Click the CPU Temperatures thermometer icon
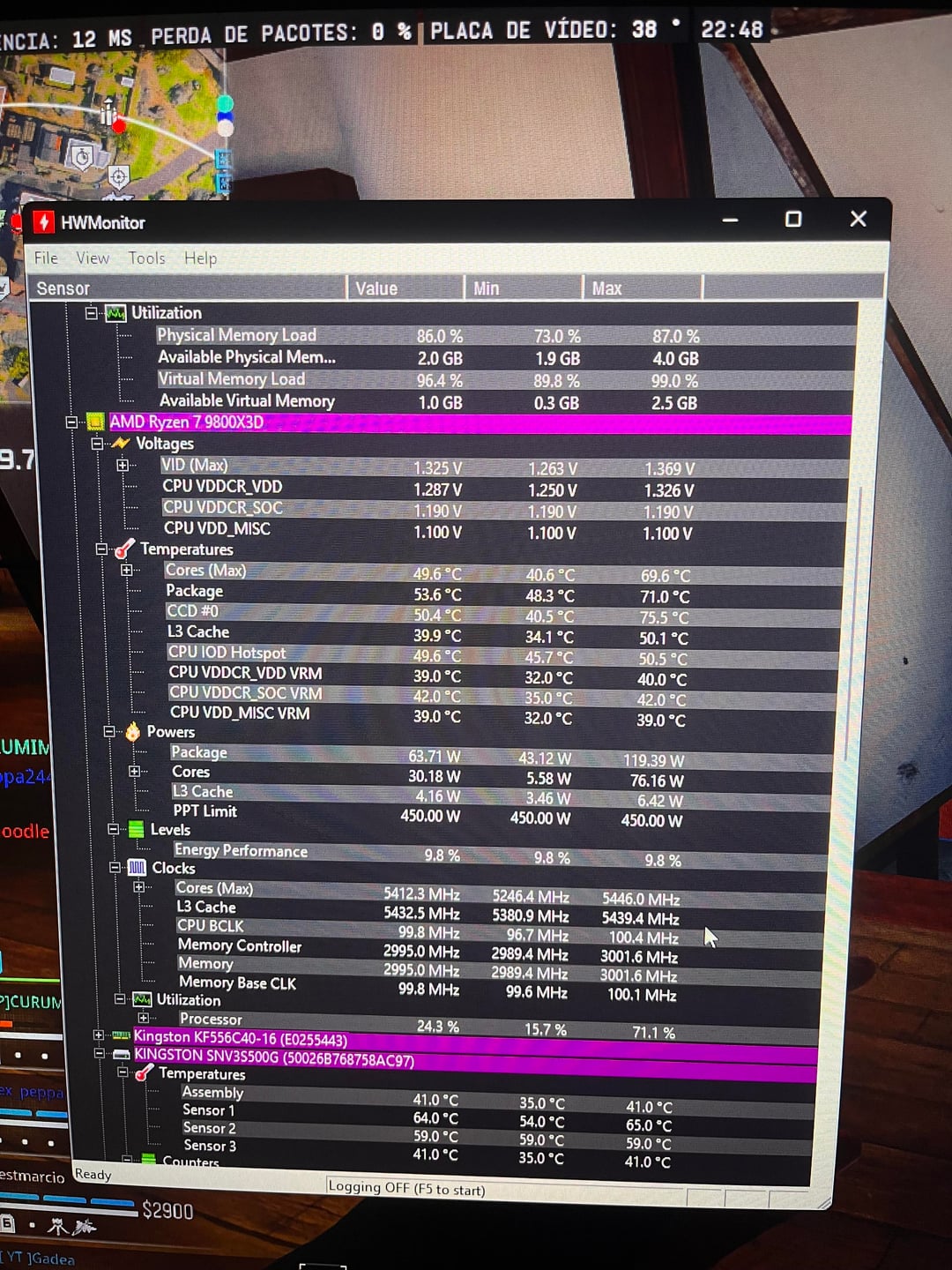 pos(125,549)
